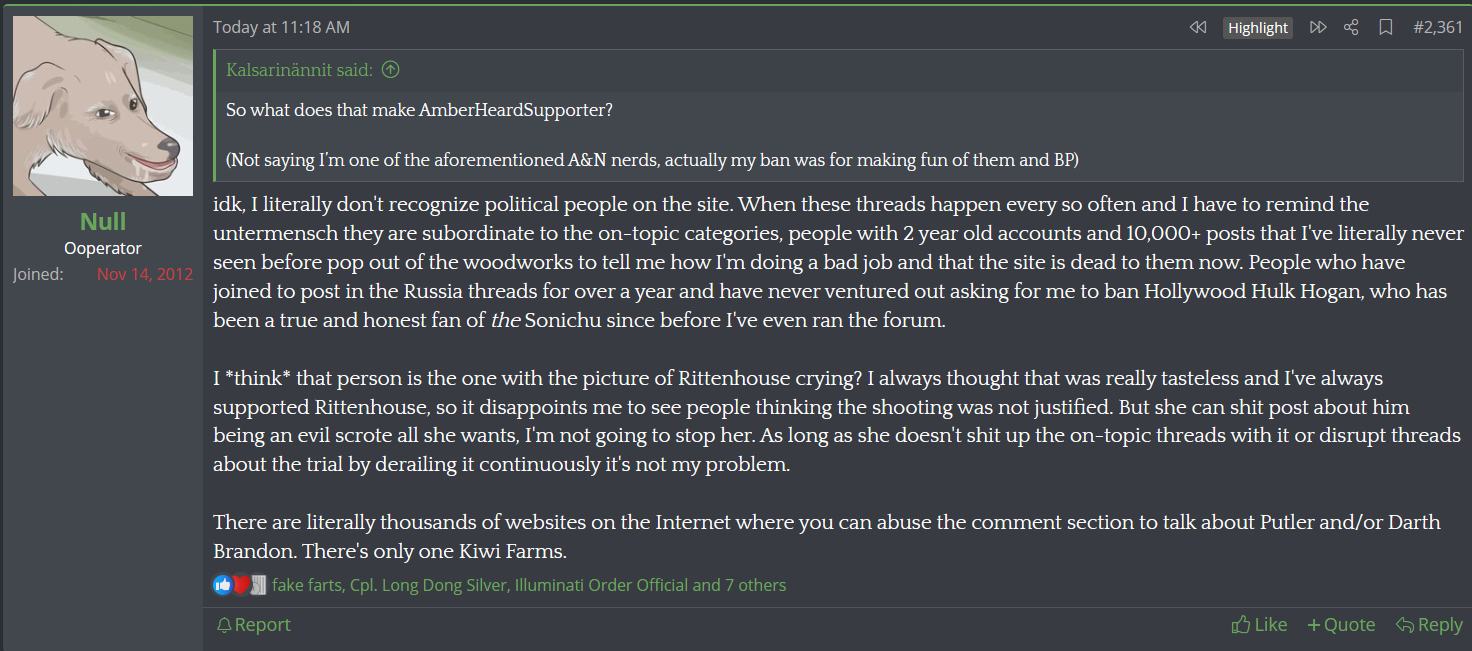Viewport: 1472px width, 651px height.
Task: Open post number #2,361 permalink
Action: coord(1438,28)
